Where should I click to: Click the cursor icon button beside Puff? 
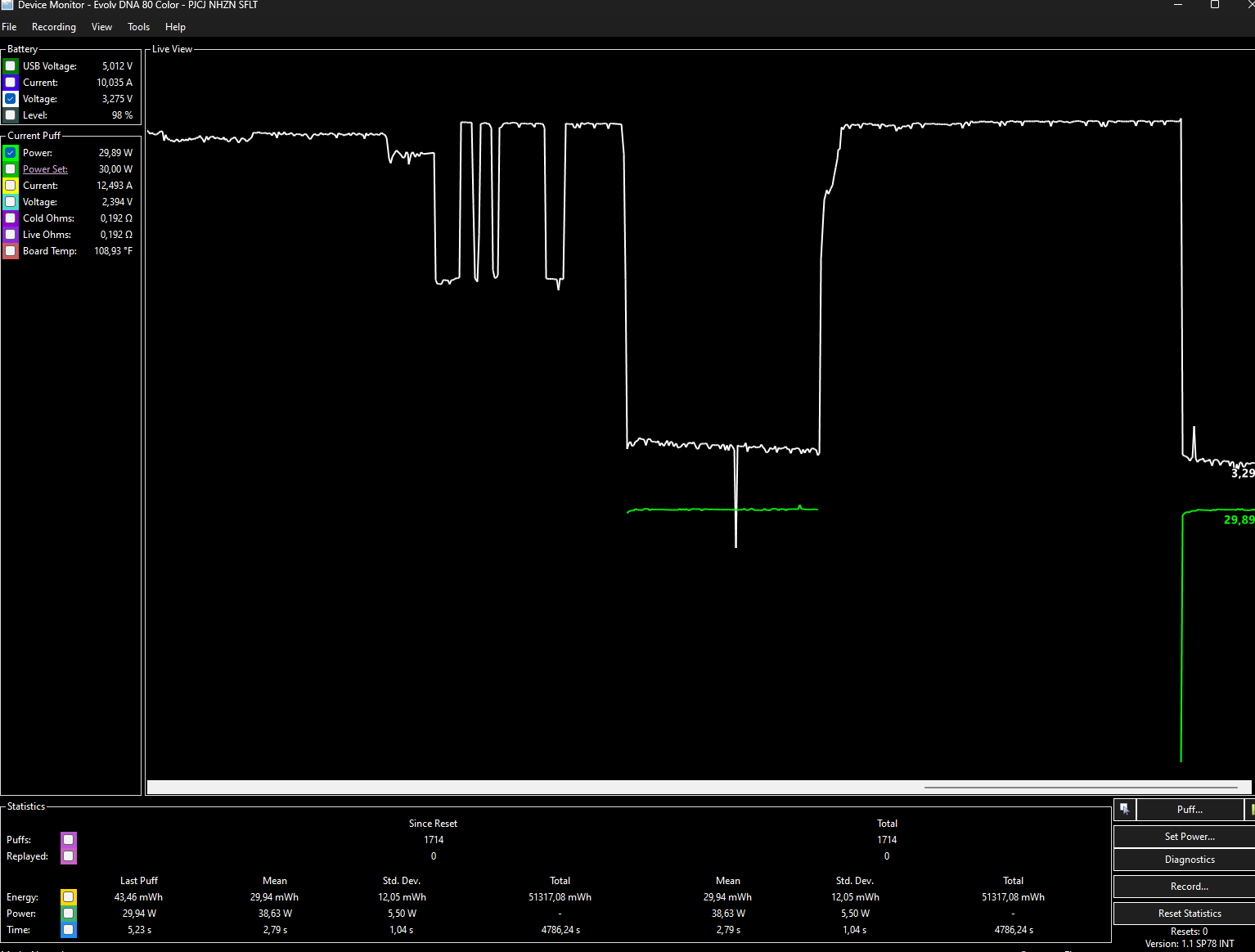[1124, 810]
